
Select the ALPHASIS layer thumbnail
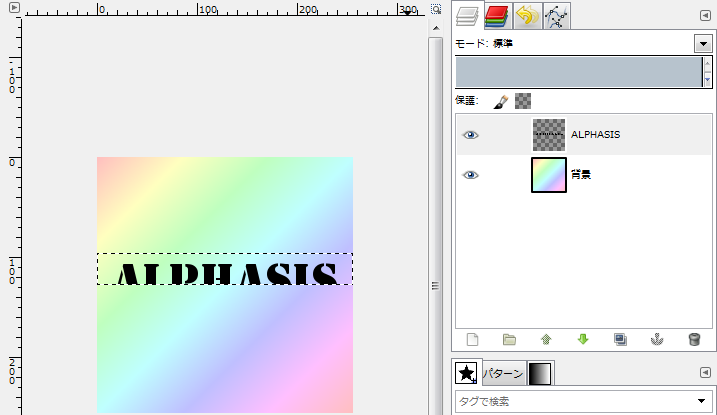coord(549,135)
